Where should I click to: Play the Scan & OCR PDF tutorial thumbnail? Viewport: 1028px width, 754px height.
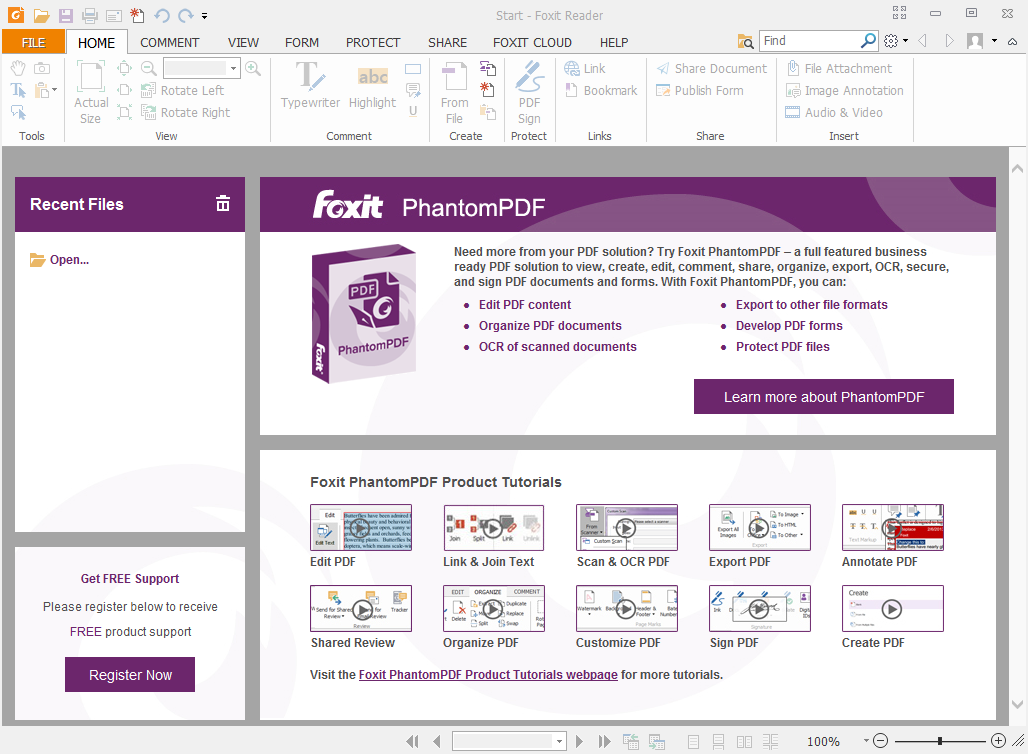click(626, 527)
